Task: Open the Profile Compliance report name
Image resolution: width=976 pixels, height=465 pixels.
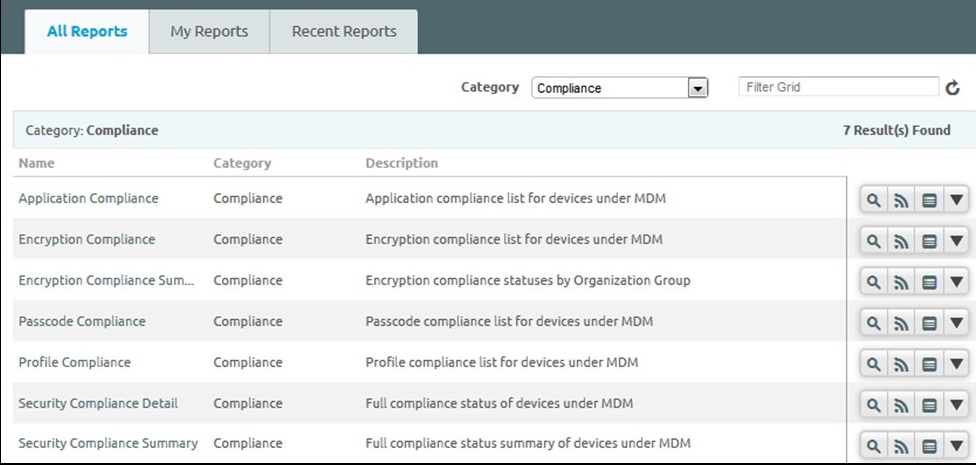Action: pyautogui.click(x=75, y=362)
